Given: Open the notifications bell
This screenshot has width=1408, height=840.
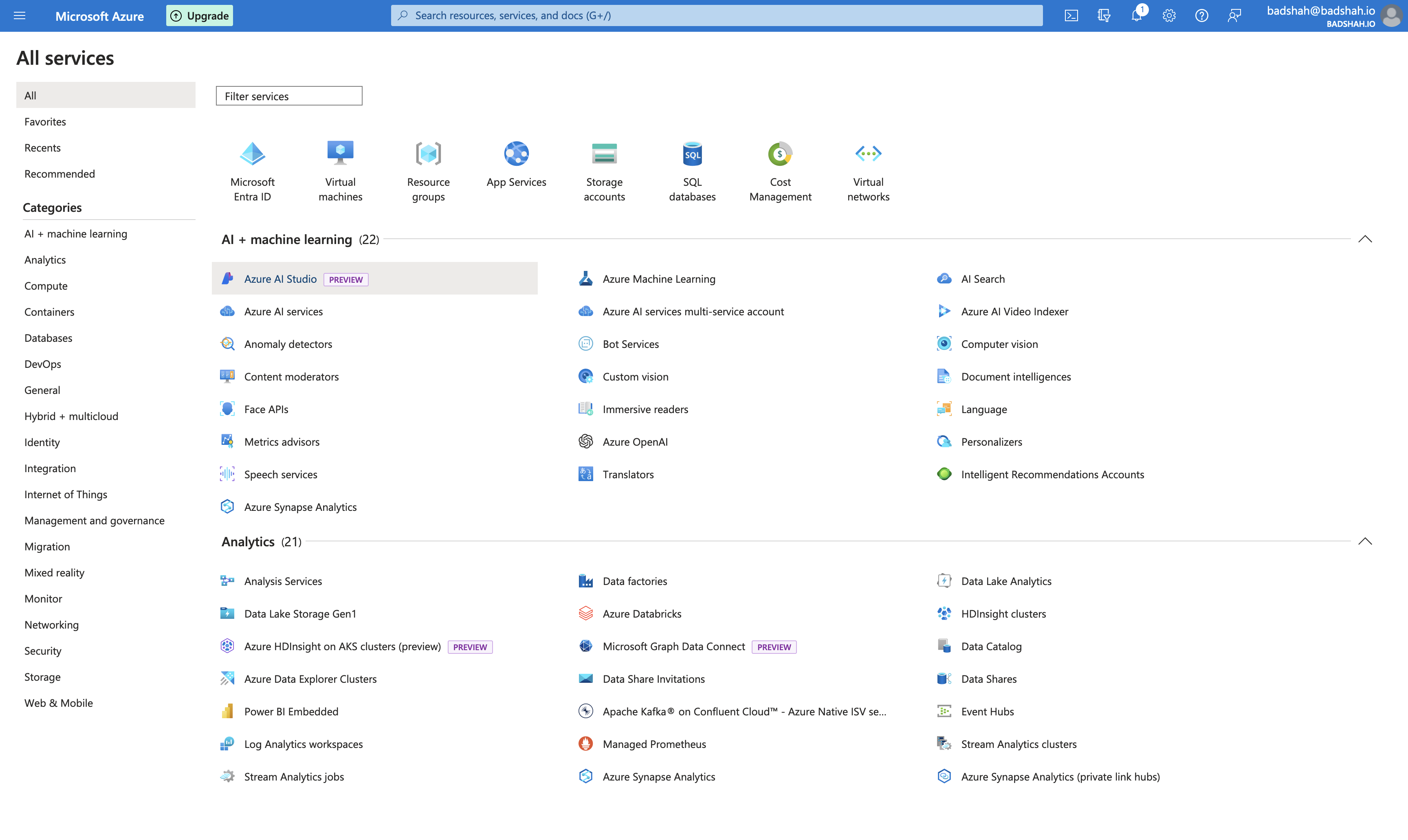Looking at the screenshot, I should [1136, 15].
